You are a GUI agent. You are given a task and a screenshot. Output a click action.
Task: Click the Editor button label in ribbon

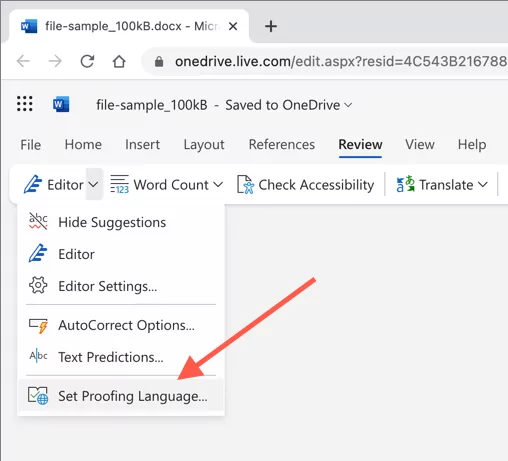click(65, 185)
